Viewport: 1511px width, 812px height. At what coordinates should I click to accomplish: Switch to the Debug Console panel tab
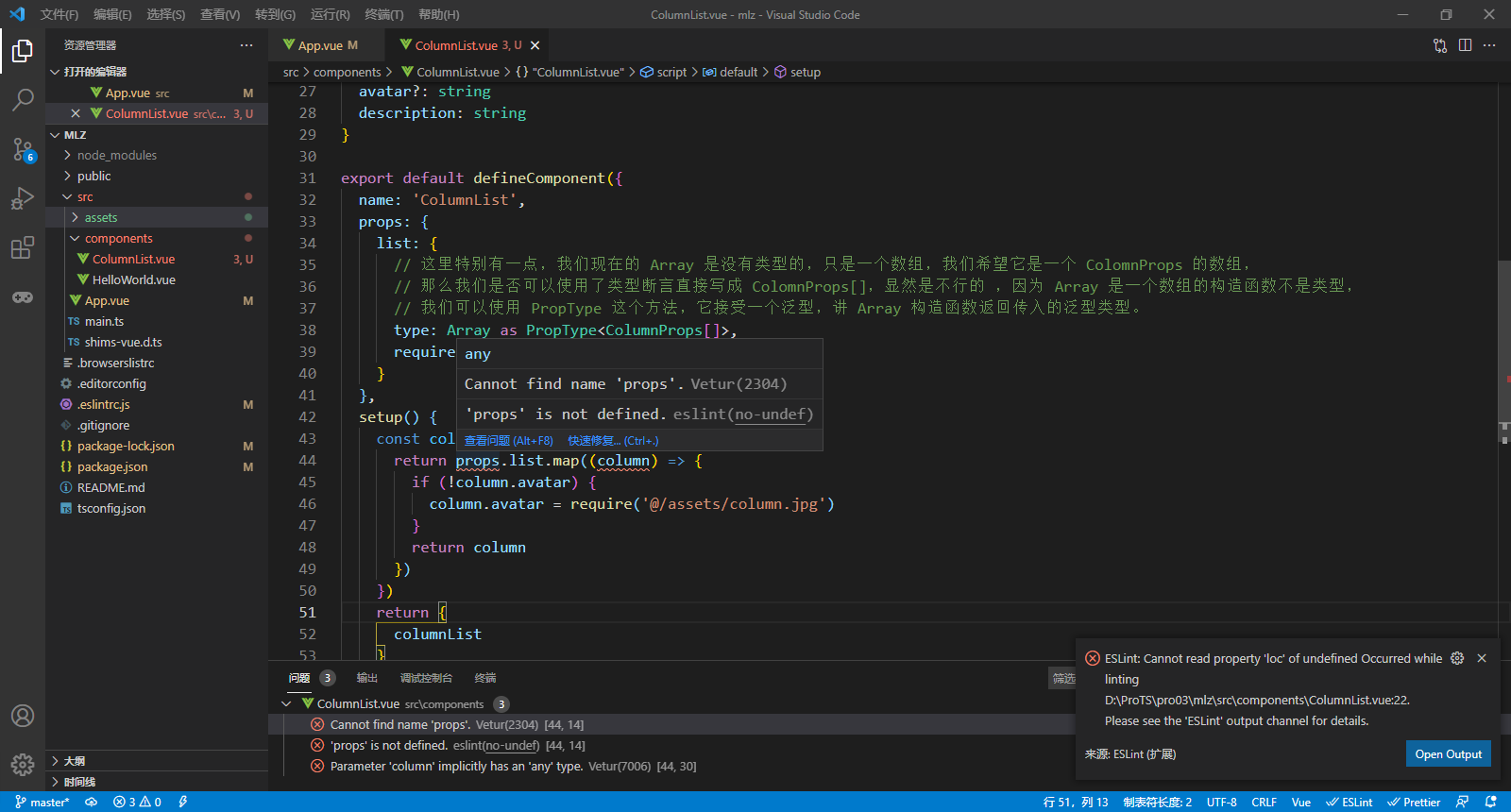pos(426,678)
